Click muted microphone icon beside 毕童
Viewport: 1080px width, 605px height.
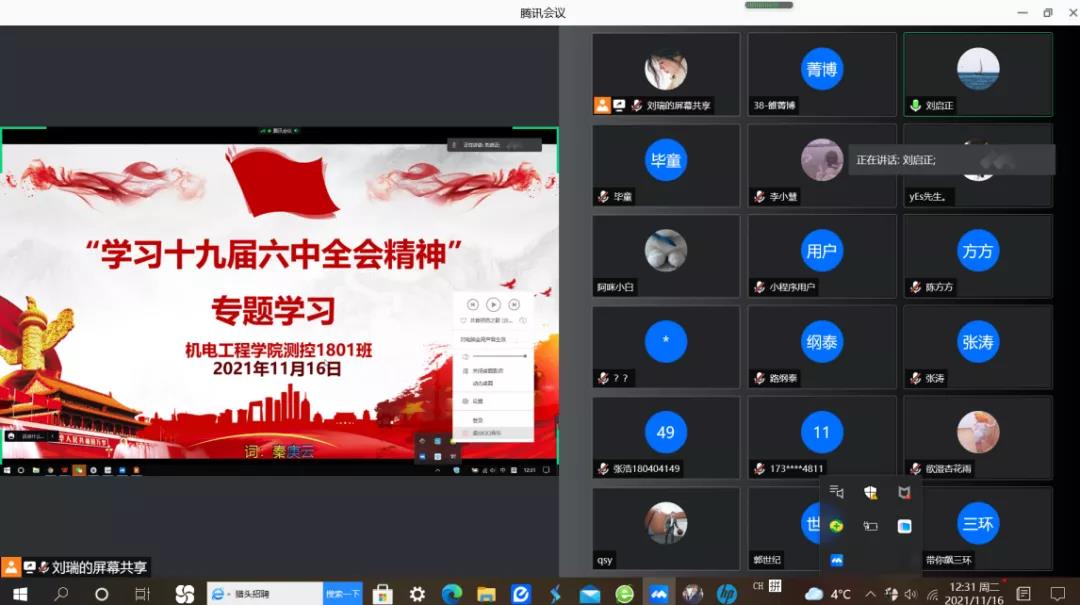pyautogui.click(x=603, y=197)
